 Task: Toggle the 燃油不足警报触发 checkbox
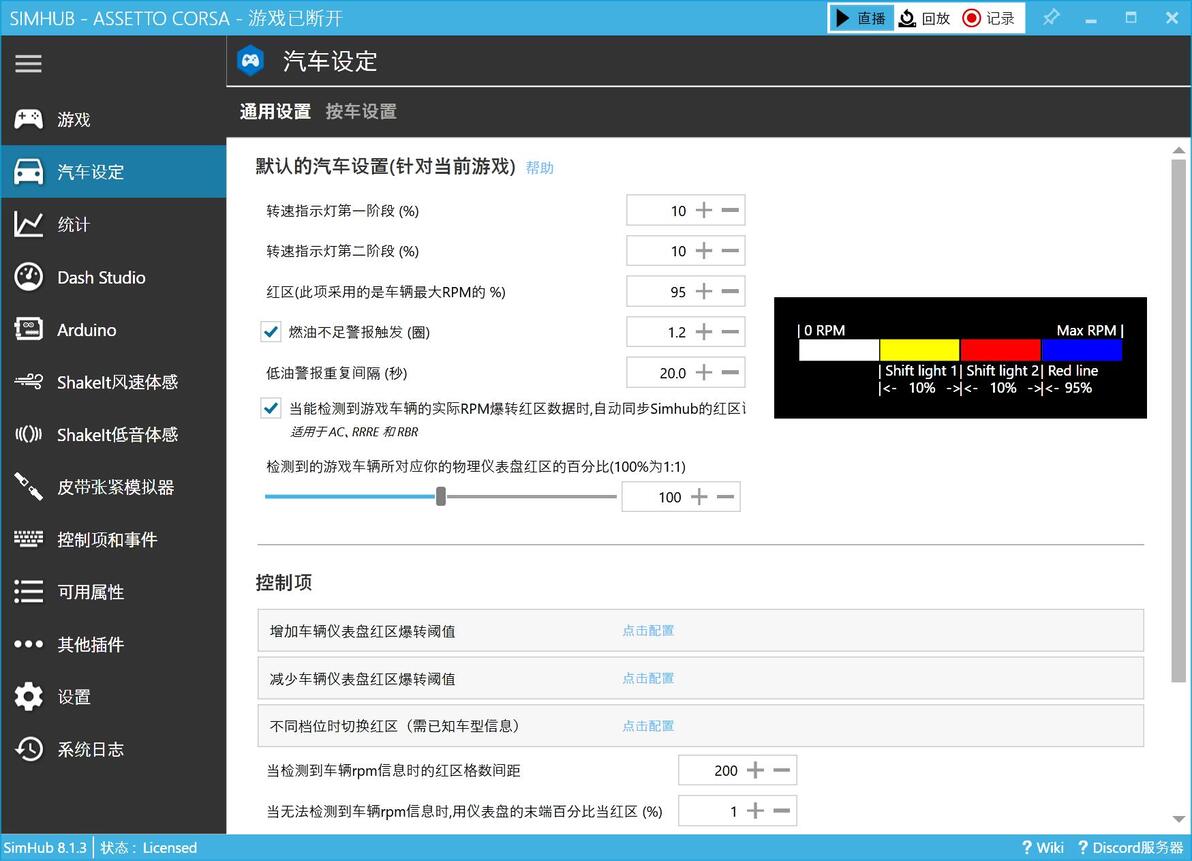(x=271, y=332)
